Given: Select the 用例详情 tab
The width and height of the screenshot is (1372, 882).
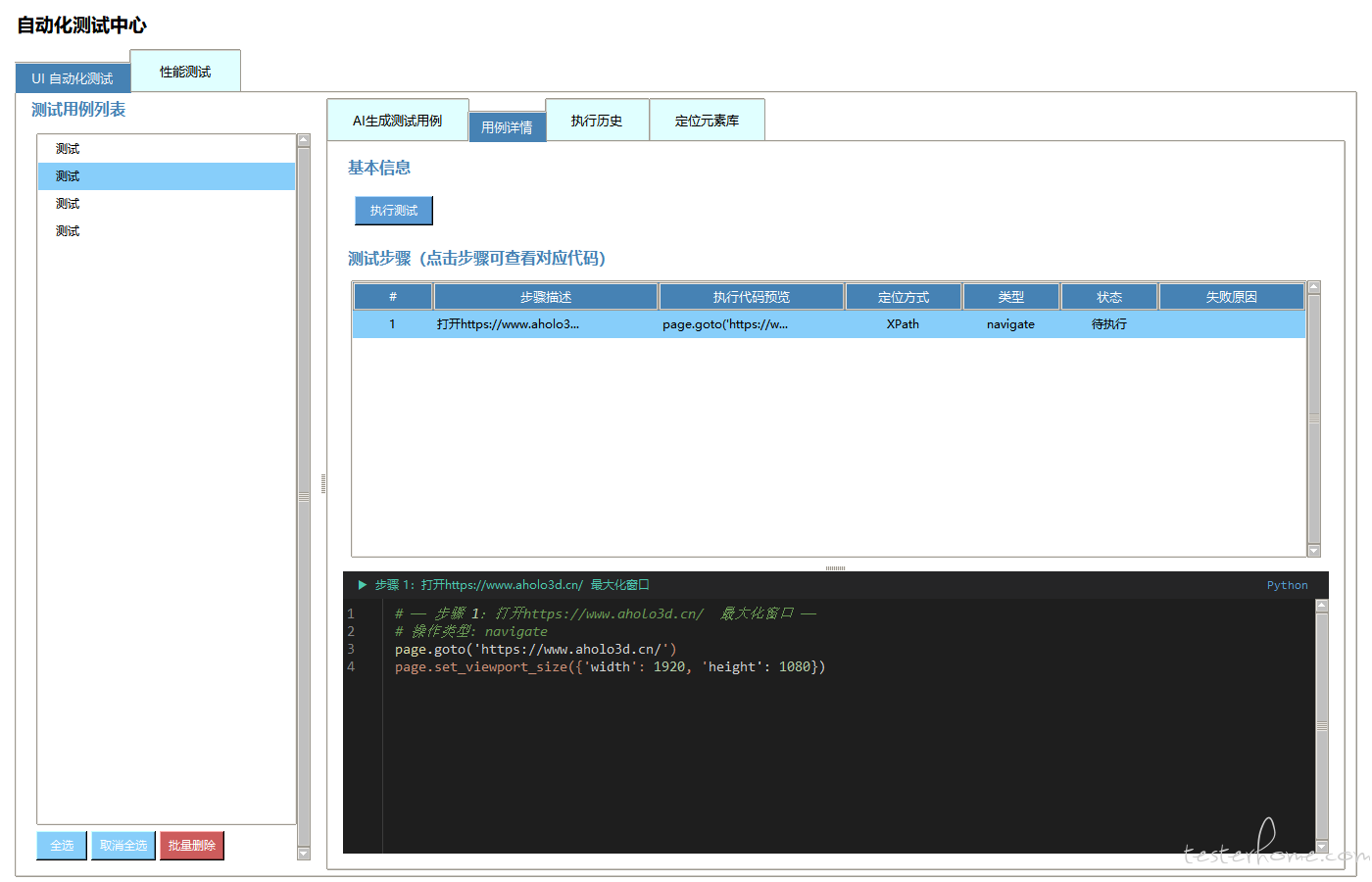Looking at the screenshot, I should tap(507, 127).
